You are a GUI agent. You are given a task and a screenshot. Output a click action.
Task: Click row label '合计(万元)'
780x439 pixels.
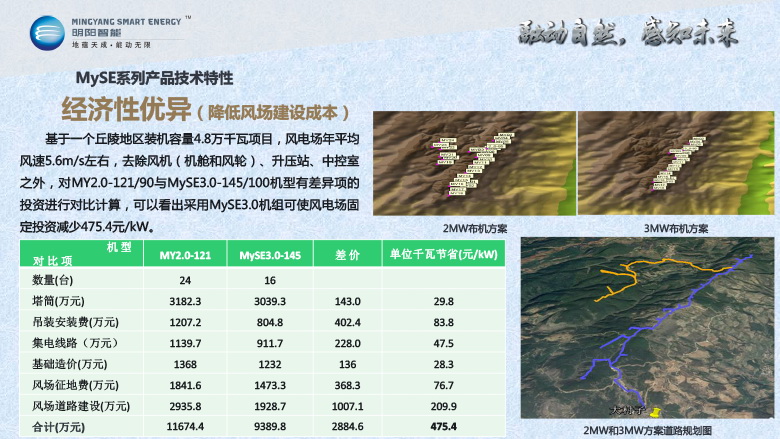pos(58,427)
